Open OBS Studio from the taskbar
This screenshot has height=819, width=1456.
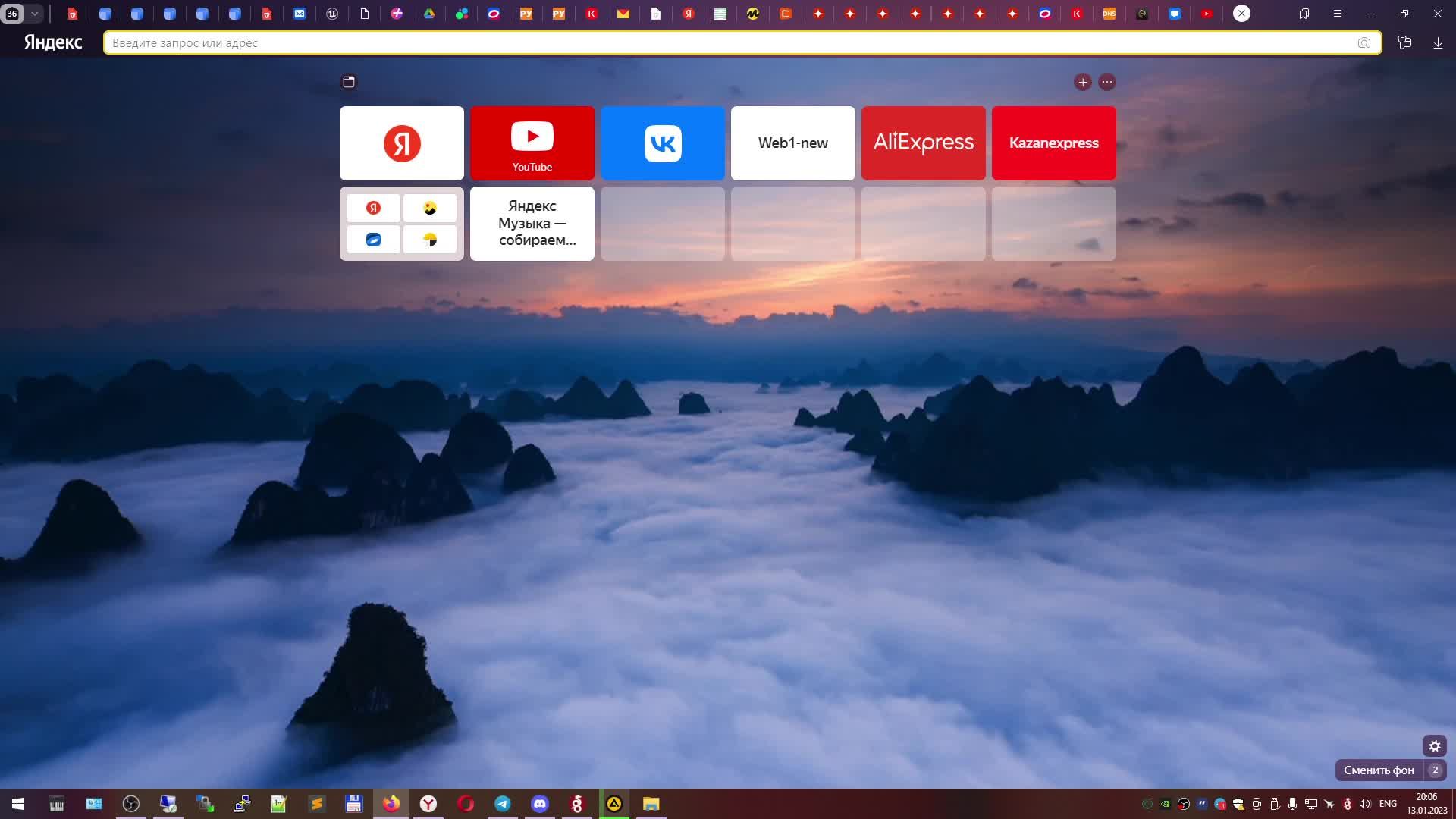point(131,804)
